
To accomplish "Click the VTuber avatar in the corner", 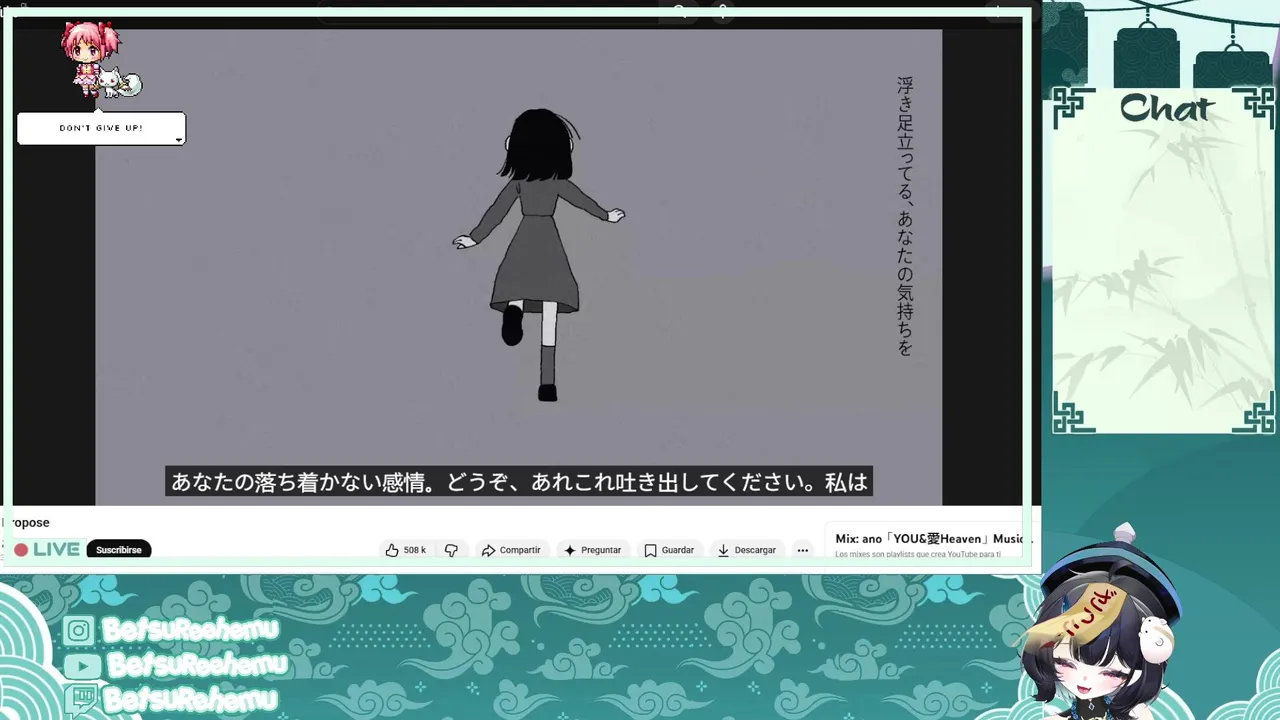I will (x=1100, y=625).
